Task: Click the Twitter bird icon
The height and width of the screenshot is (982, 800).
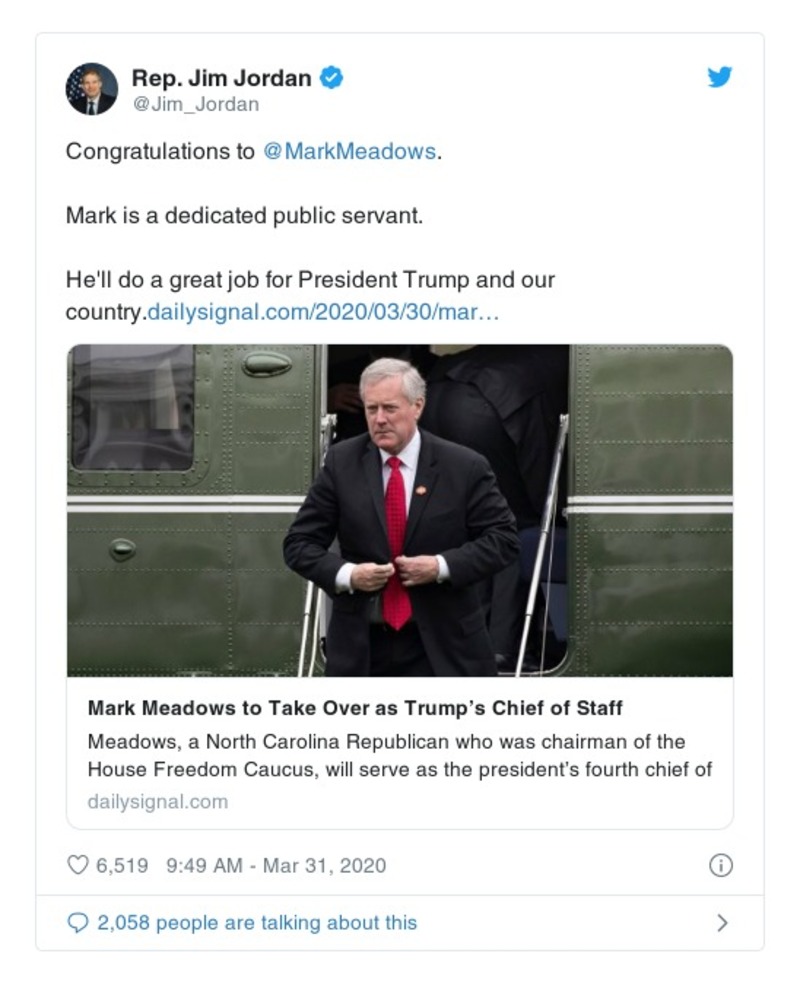Action: 718,77
